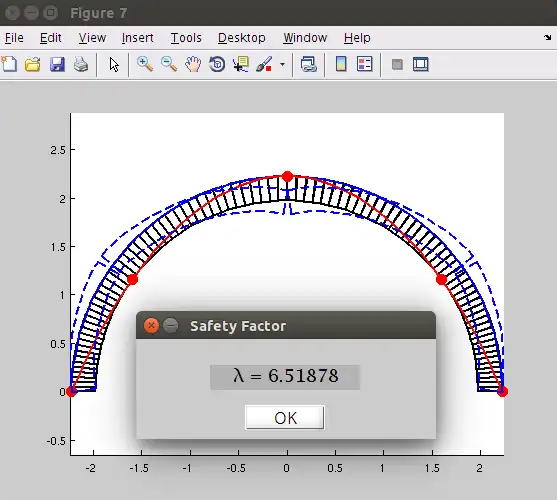The image size is (557, 500).
Task: Click the Link Plot icon
Action: point(308,65)
